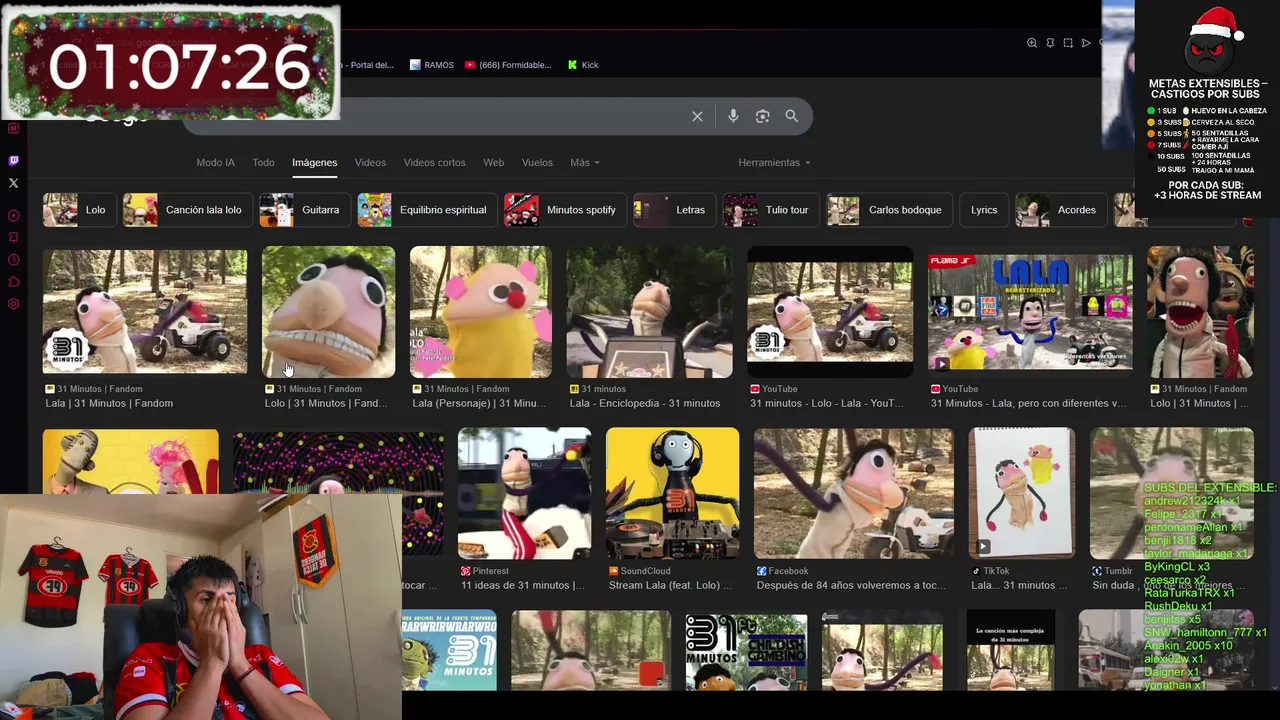Viewport: 1280px width, 720px height.
Task: Open the Herramientas dropdown
Action: pyautogui.click(x=774, y=163)
